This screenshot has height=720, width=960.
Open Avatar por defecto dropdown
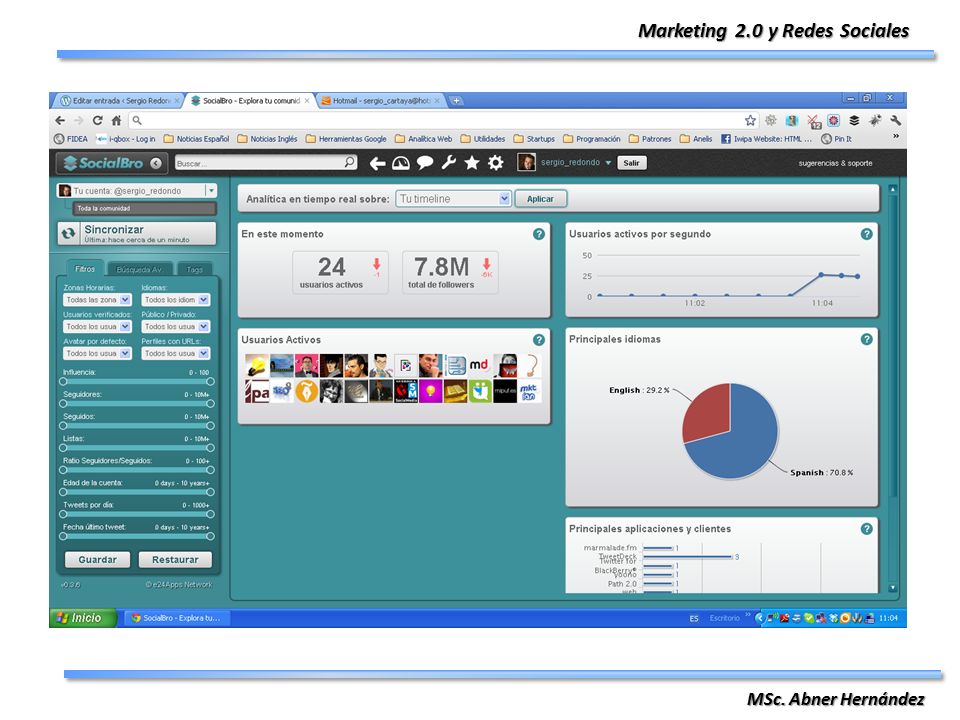(x=97, y=354)
